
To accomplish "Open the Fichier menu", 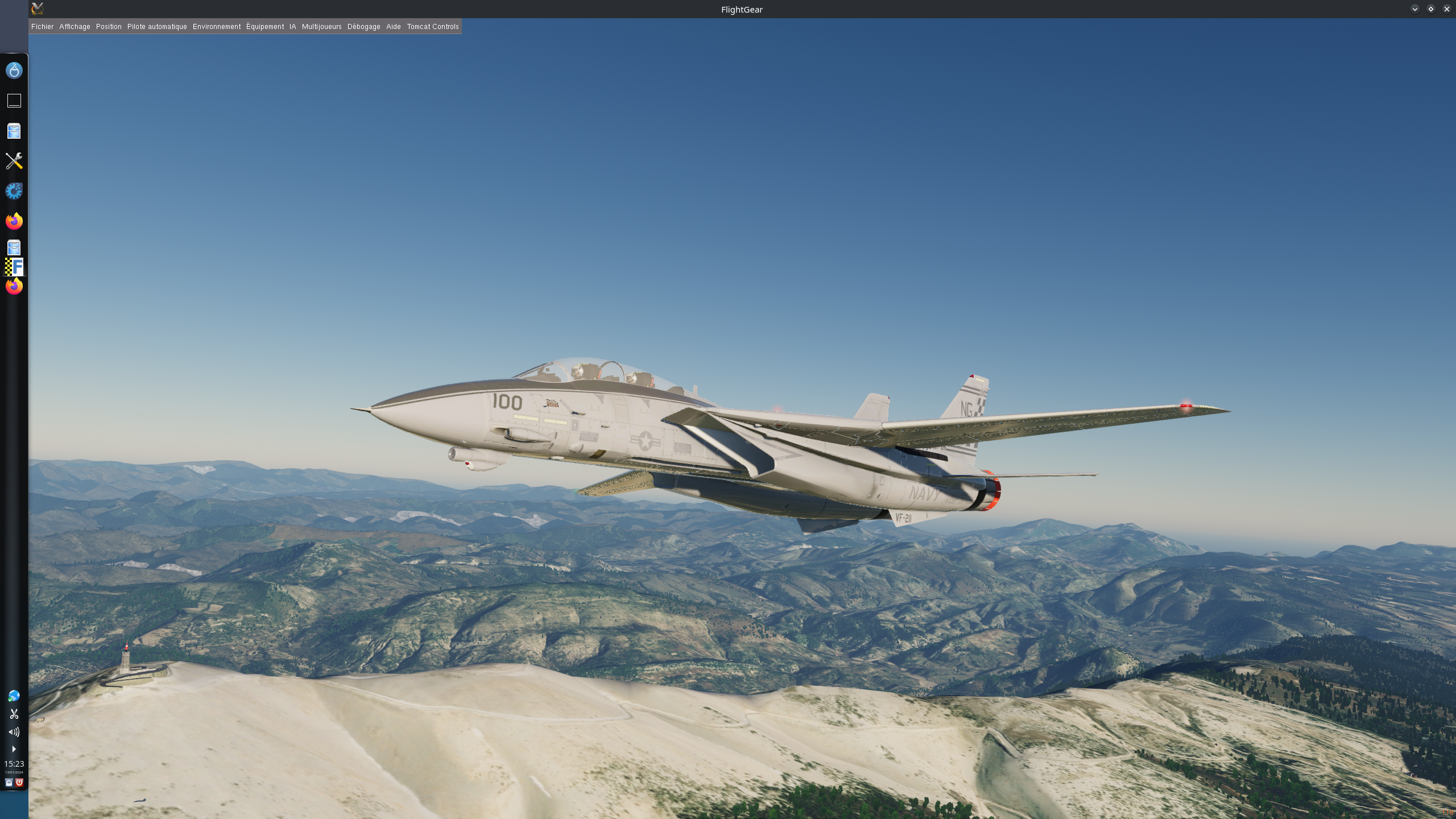I will (x=42, y=27).
